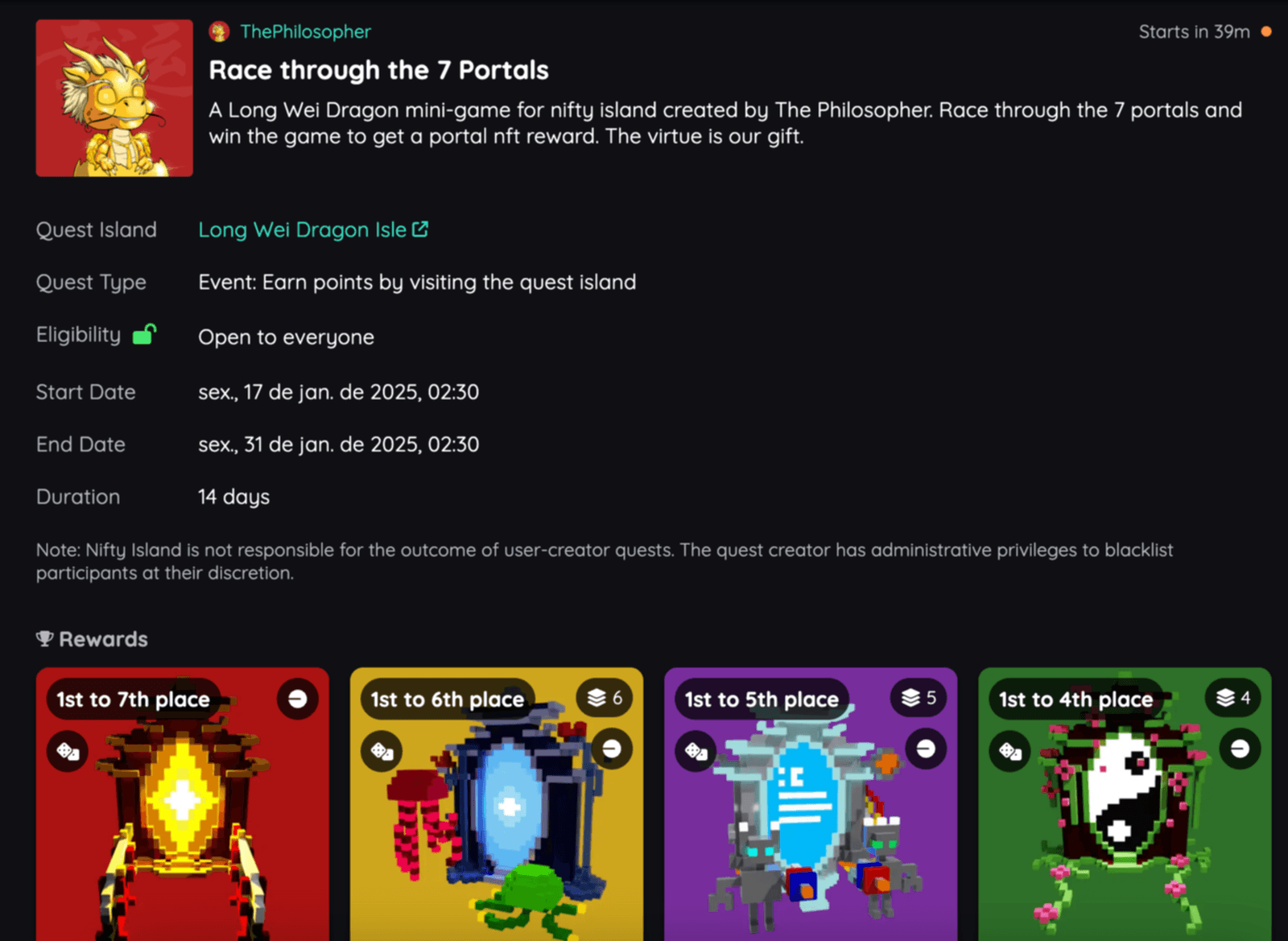Image resolution: width=1288 pixels, height=941 pixels.
Task: Click the external link icon beside Long Wei Dragon Isle
Action: (x=420, y=229)
